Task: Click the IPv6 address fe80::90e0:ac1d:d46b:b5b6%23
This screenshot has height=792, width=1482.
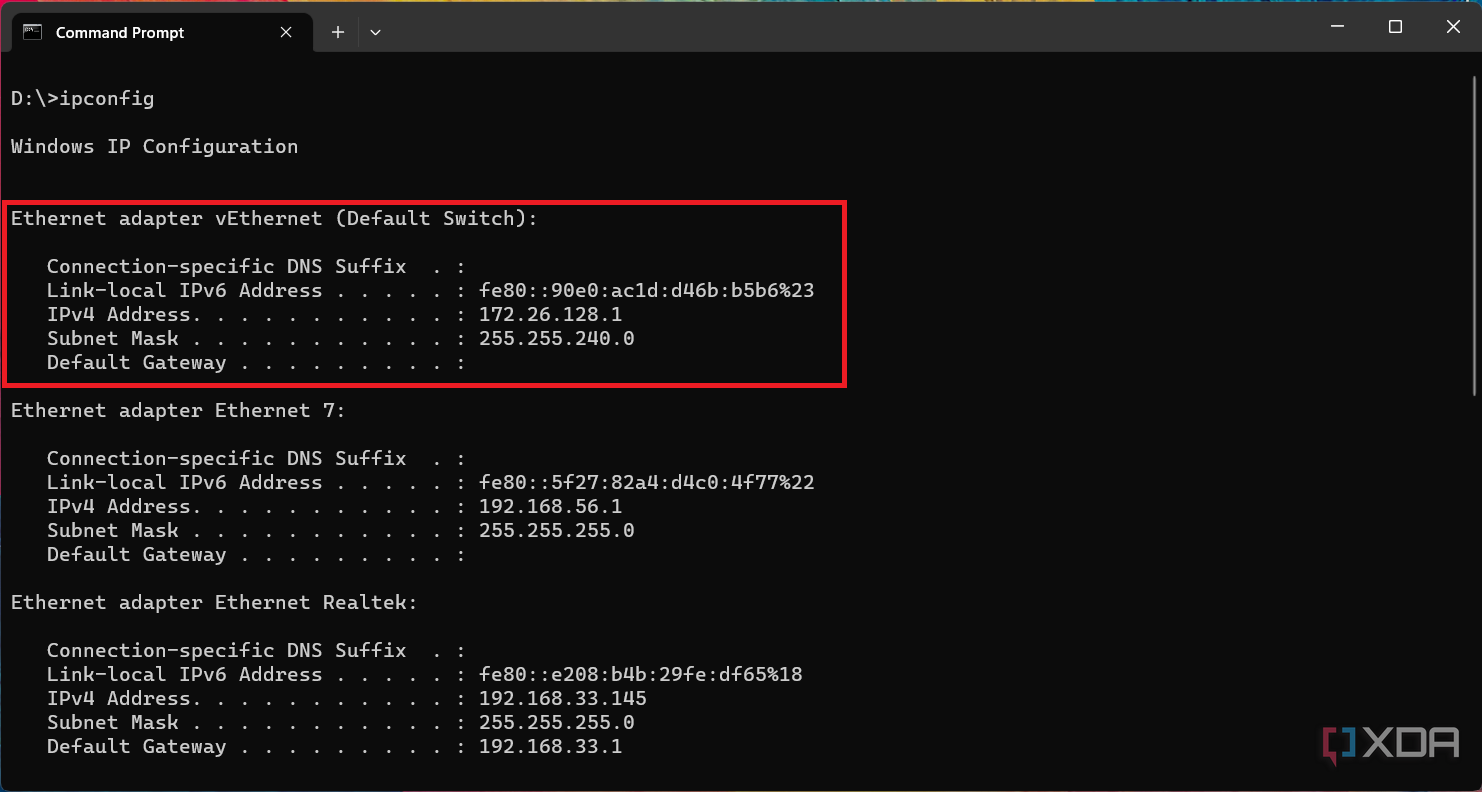Action: [x=647, y=290]
